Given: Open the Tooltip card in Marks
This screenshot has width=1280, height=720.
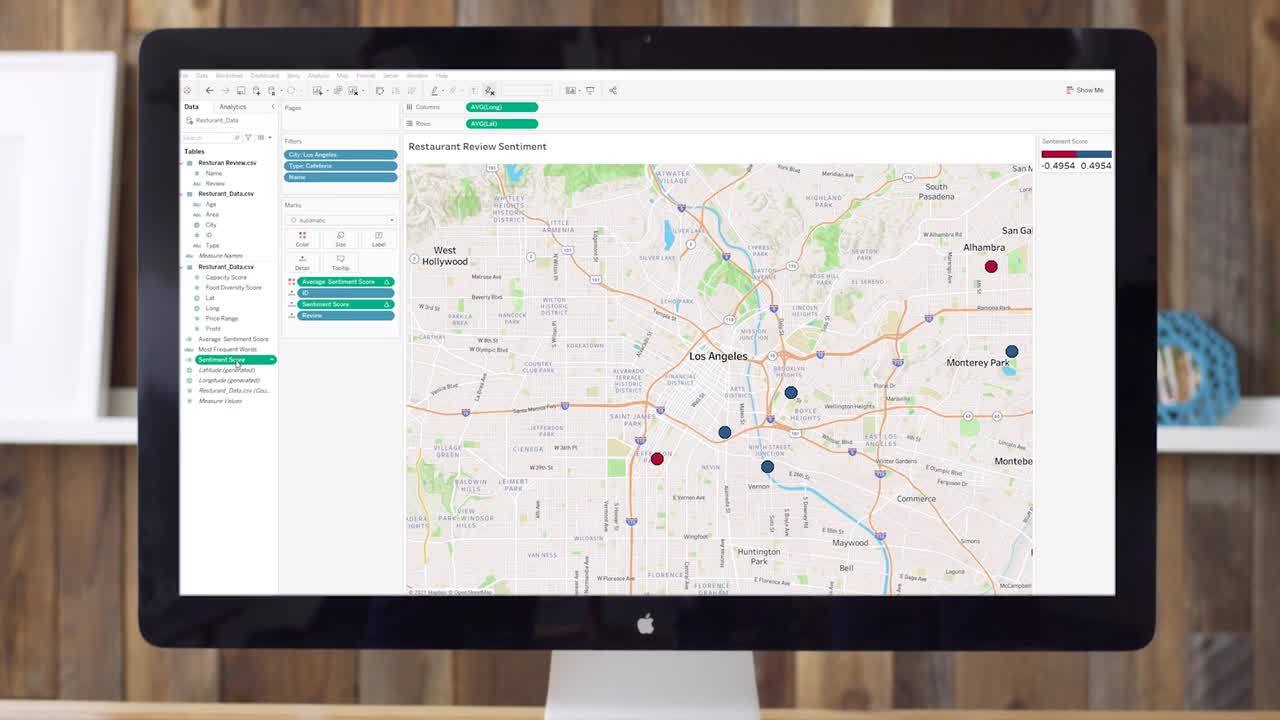Looking at the screenshot, I should pos(340,262).
